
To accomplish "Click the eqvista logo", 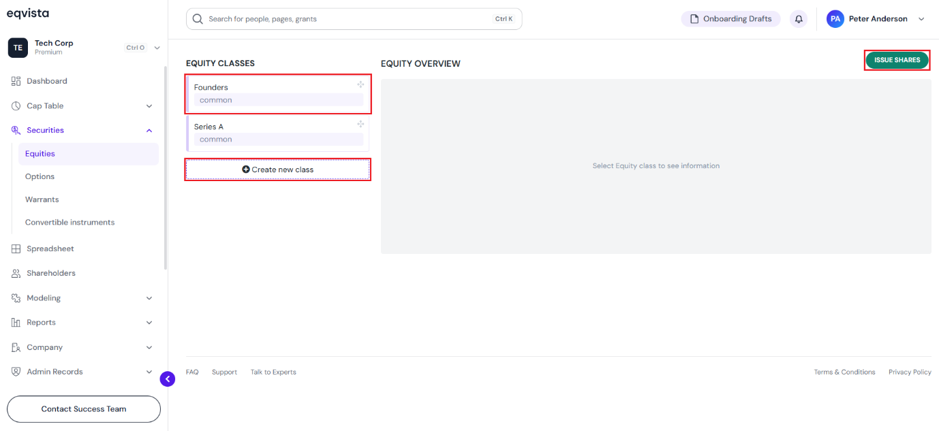I will click(28, 13).
